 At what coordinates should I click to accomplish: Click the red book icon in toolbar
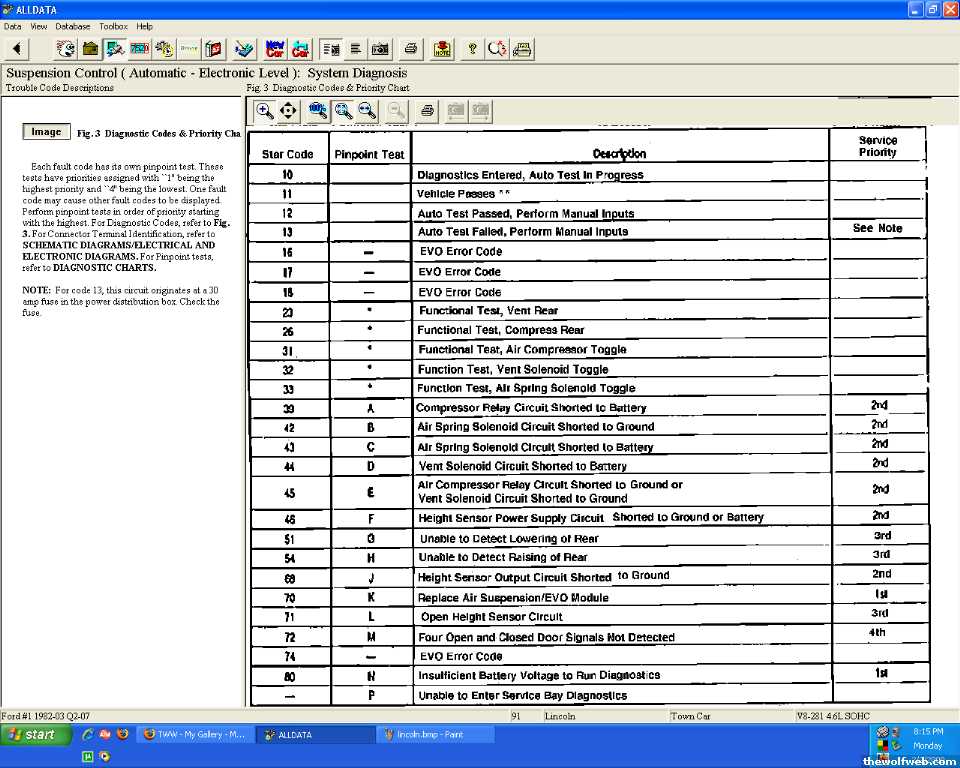tap(214, 48)
